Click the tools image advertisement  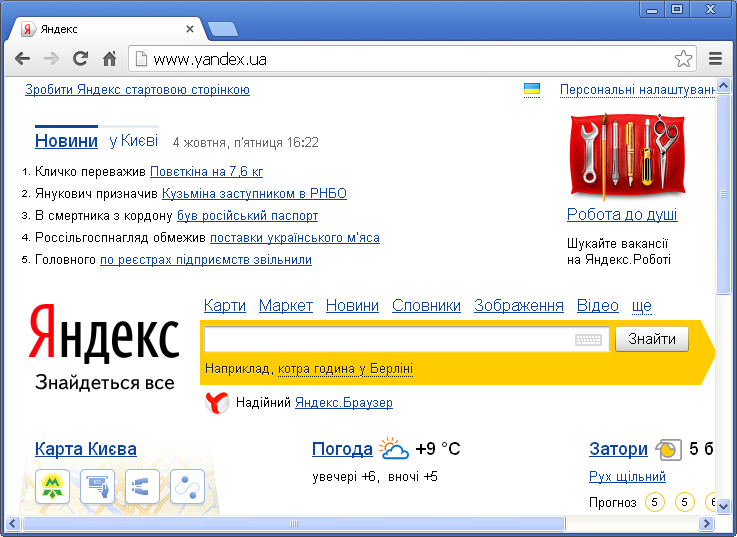[627, 156]
